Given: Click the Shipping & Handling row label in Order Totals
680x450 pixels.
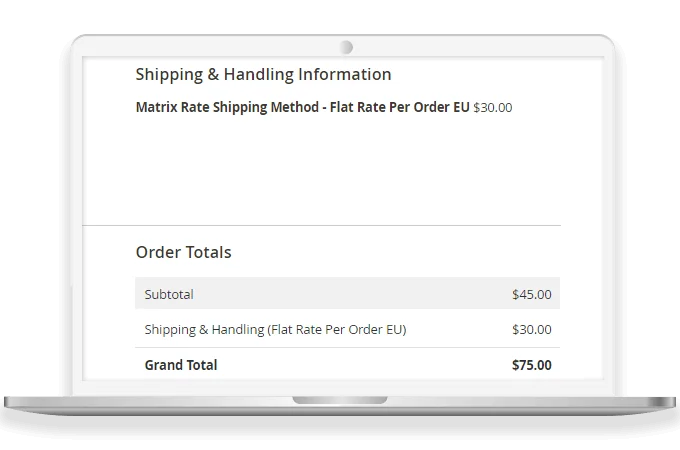Looking at the screenshot, I should click(275, 329).
